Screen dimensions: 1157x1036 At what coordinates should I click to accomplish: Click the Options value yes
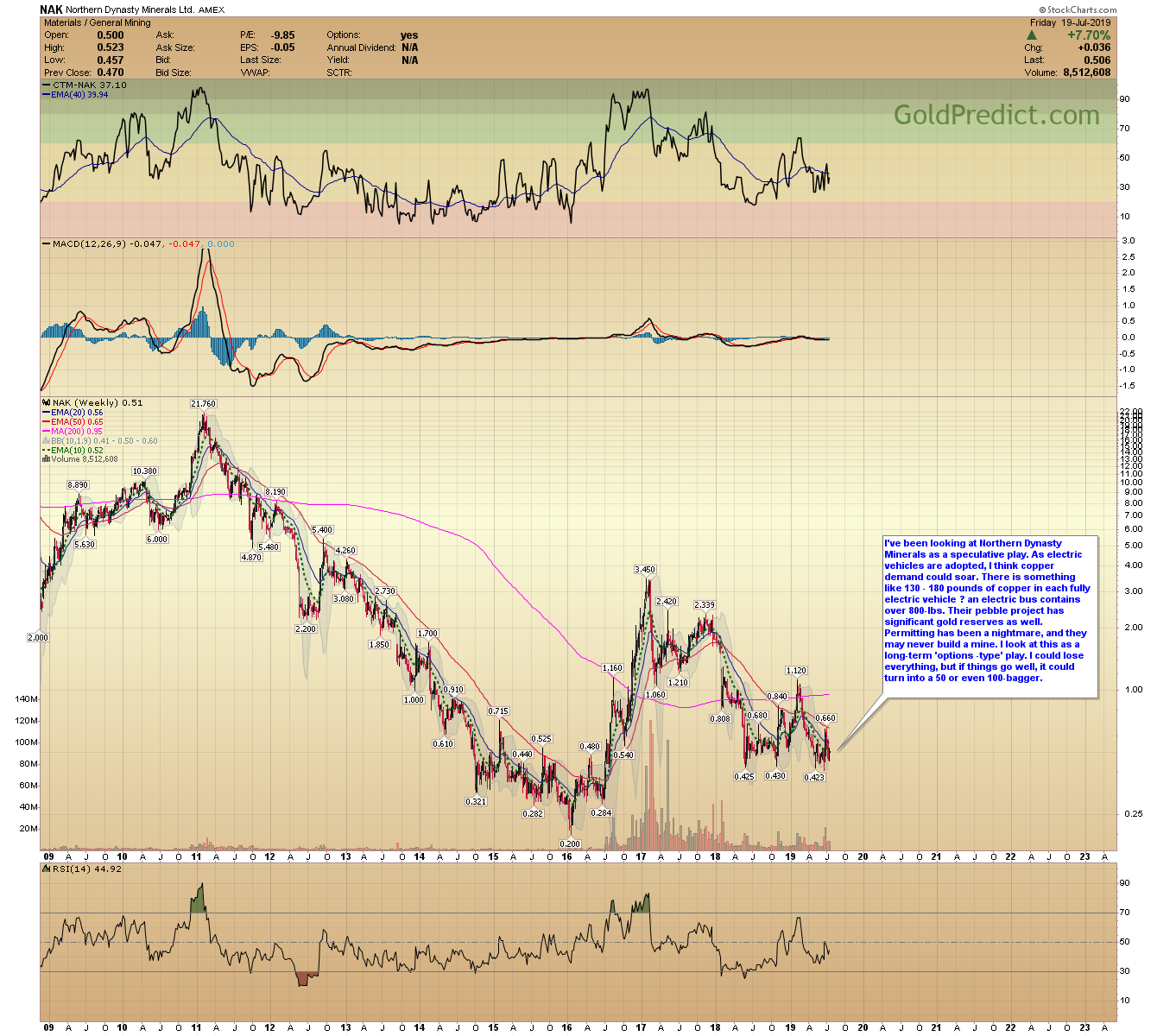(x=409, y=35)
